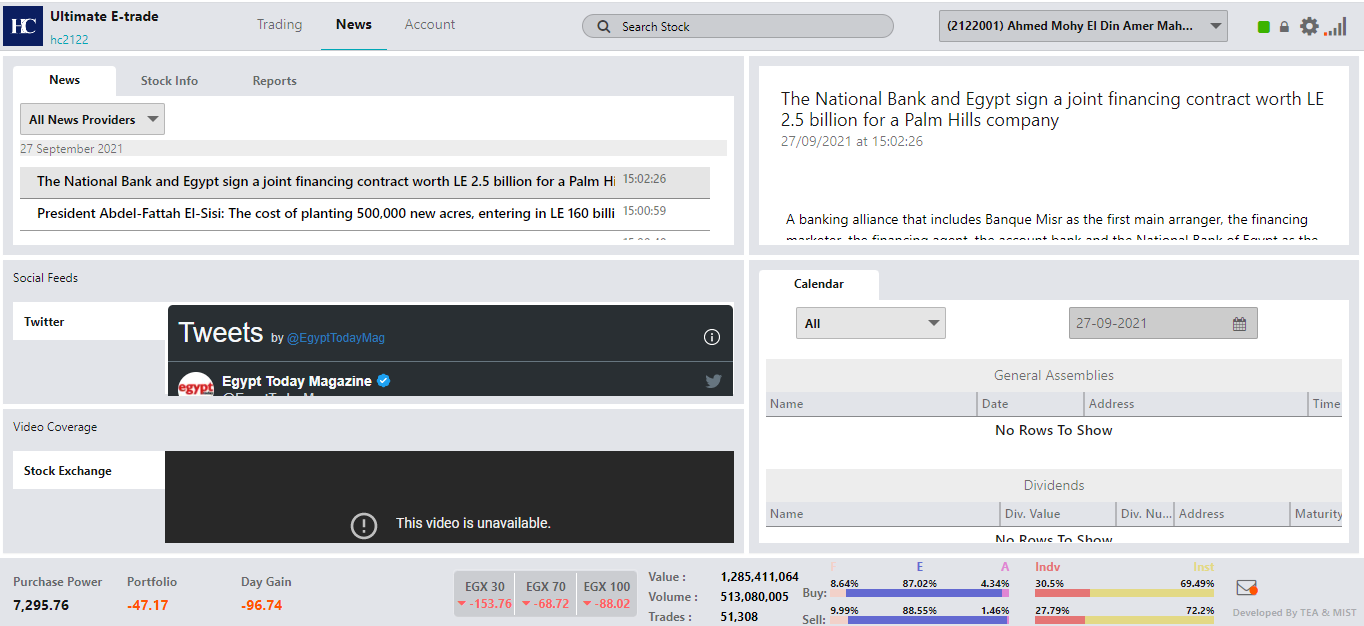1364x626 pixels.
Task: Click the verified badge beside Egypt Today Magazine
Action: [x=383, y=381]
